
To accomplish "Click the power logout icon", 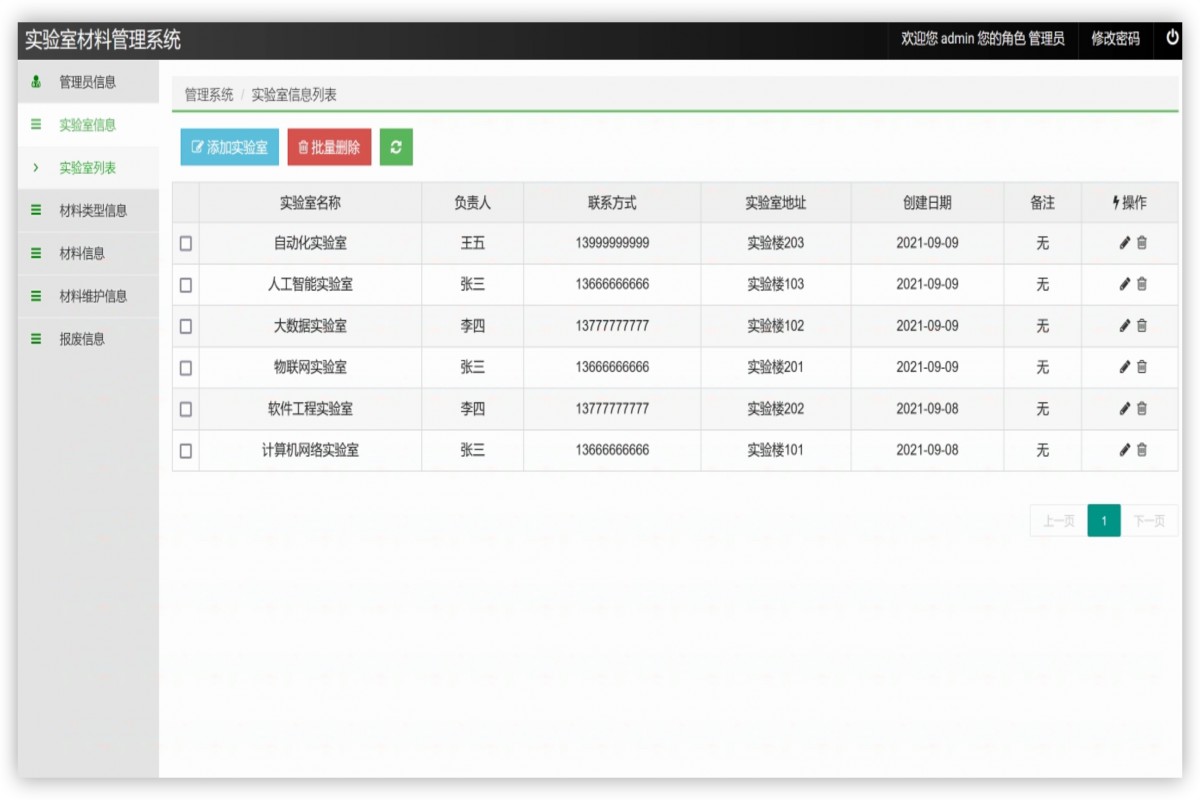I will pos(1172,38).
